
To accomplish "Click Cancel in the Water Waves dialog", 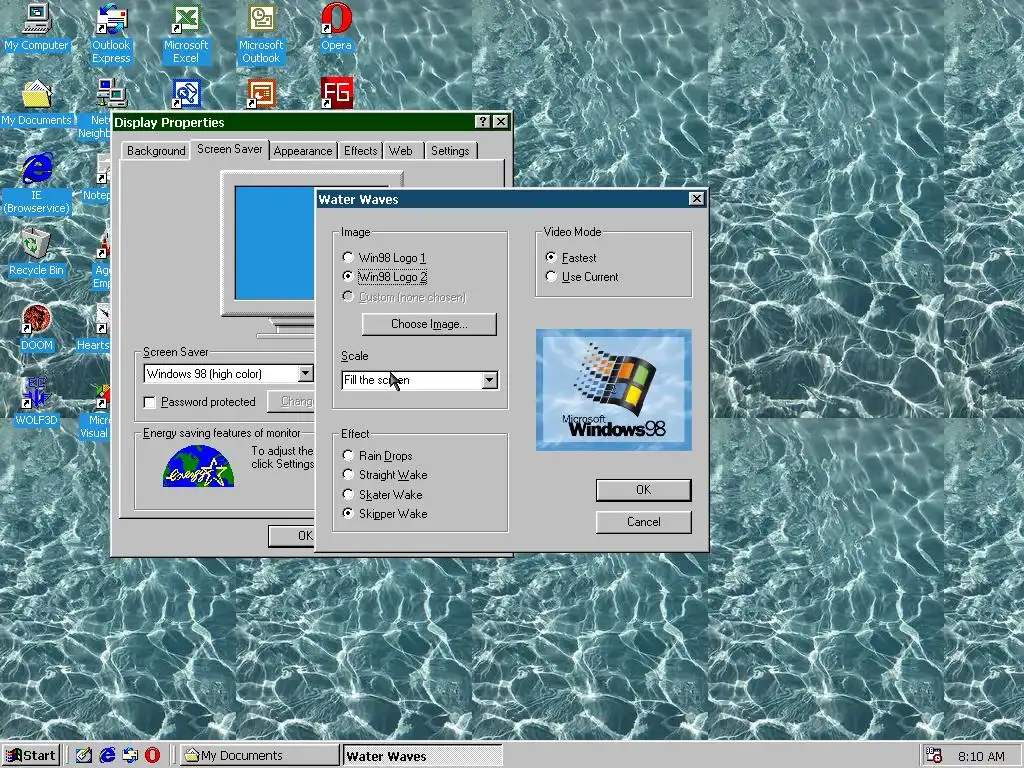I will (x=643, y=522).
